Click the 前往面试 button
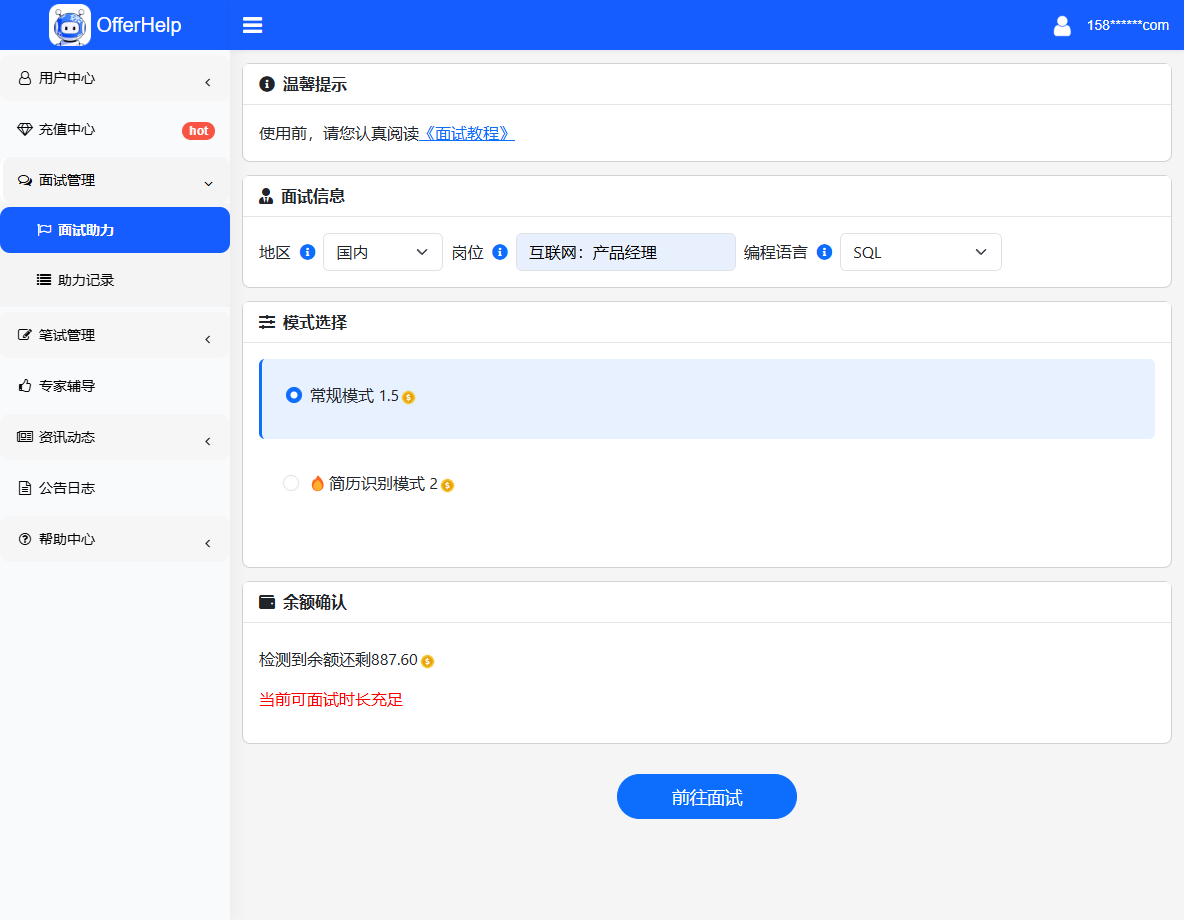 point(706,797)
